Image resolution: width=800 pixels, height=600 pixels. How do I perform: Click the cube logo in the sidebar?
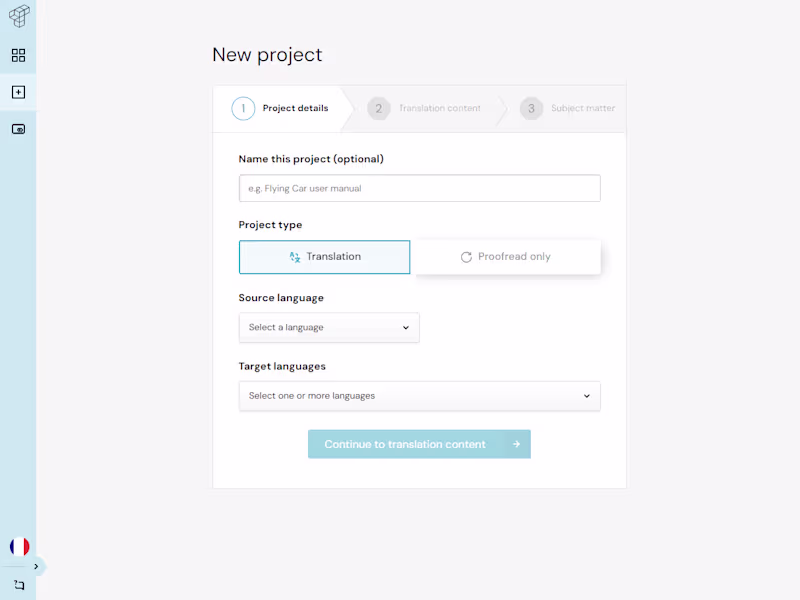(x=18, y=16)
